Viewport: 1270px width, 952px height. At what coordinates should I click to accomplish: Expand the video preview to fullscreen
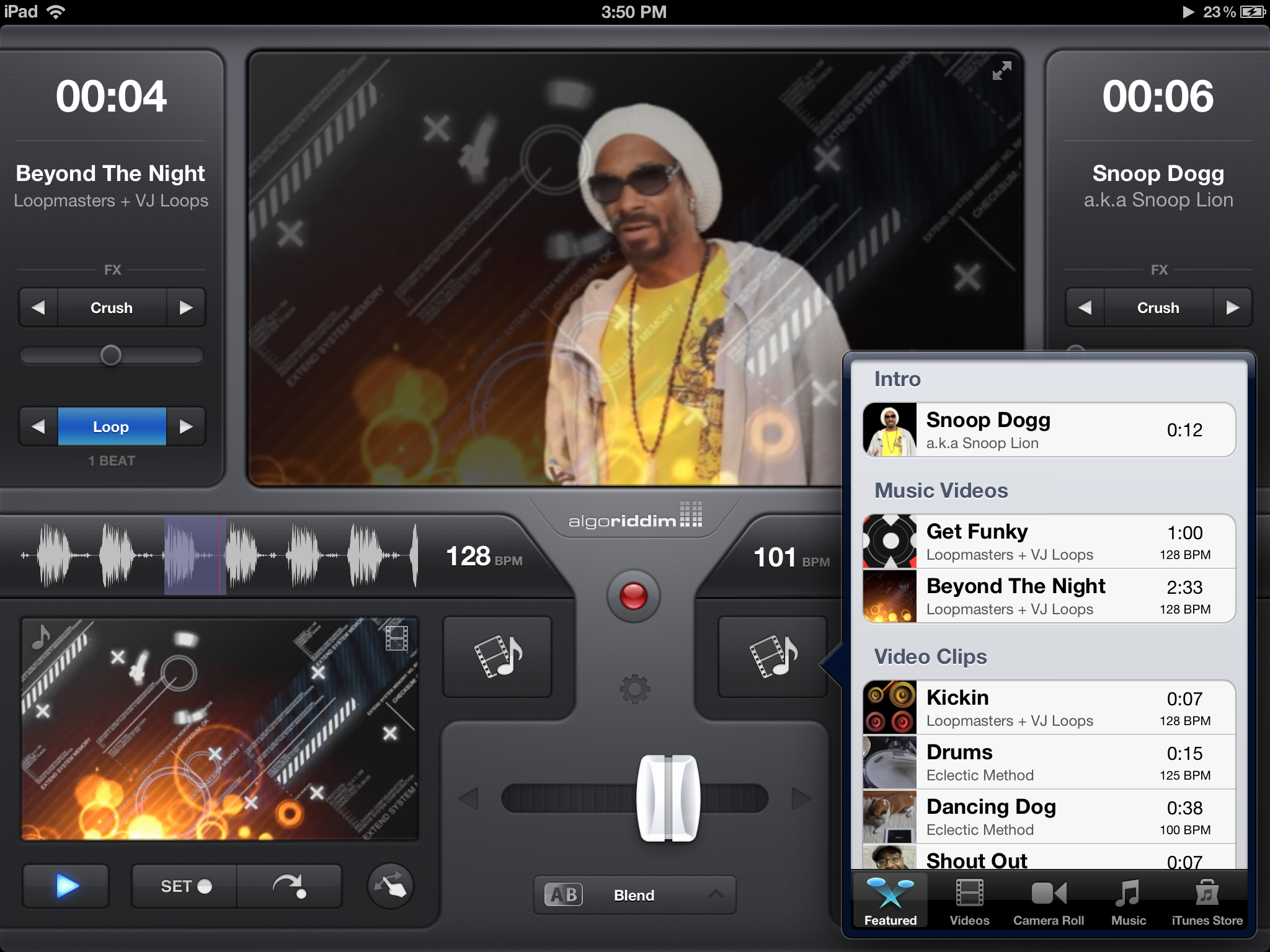coord(1001,71)
